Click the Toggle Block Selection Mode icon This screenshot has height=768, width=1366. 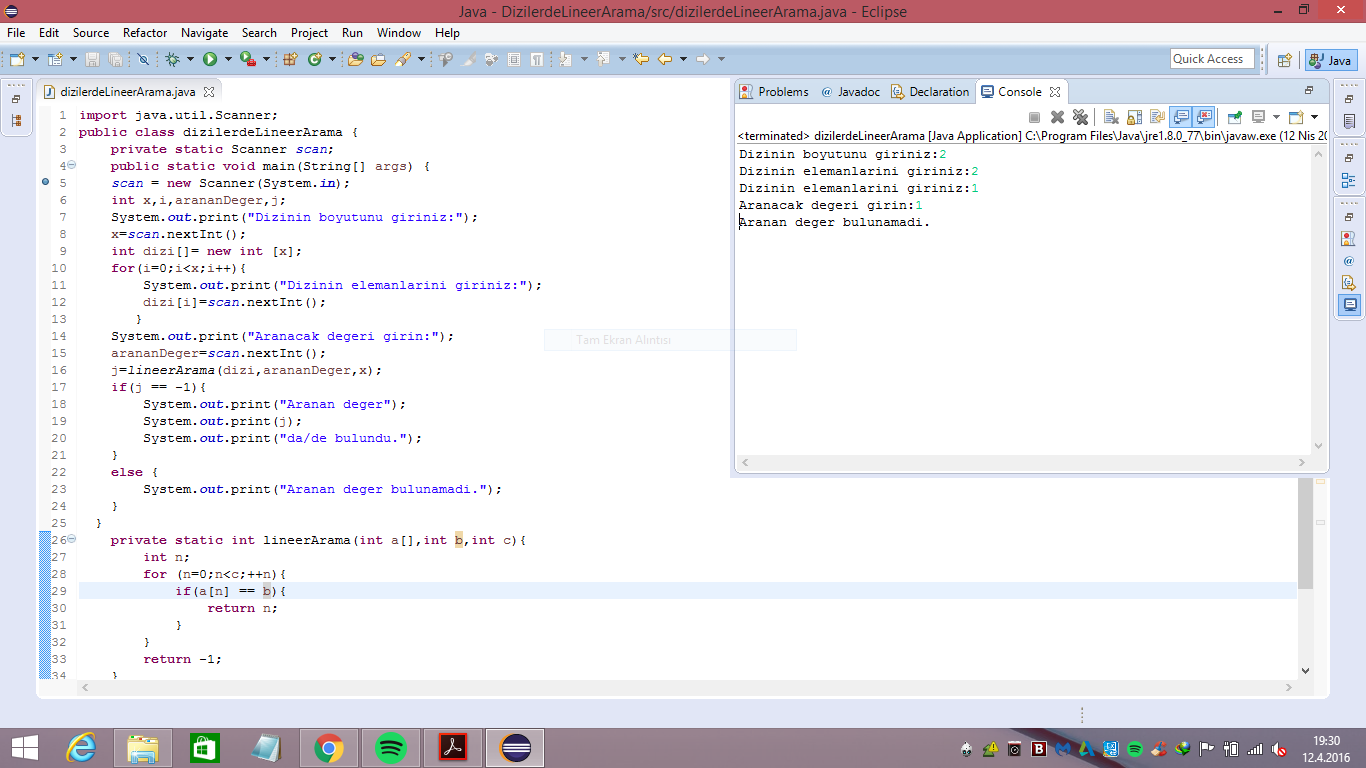[513, 59]
